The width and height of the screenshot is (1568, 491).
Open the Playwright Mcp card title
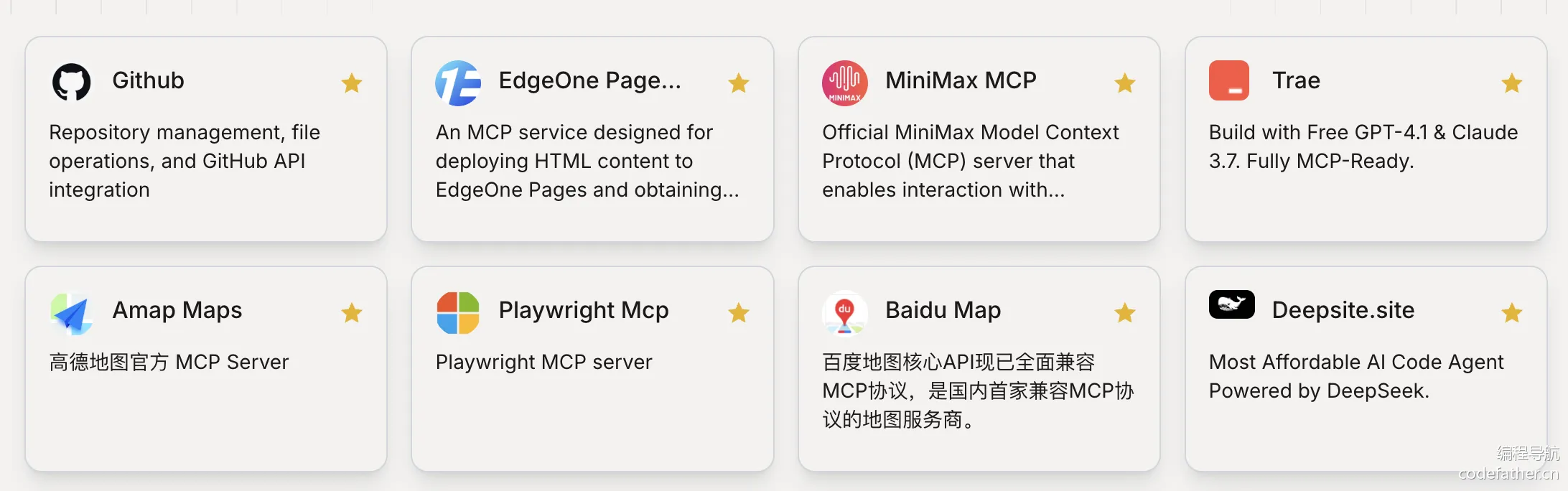pyautogui.click(x=584, y=311)
